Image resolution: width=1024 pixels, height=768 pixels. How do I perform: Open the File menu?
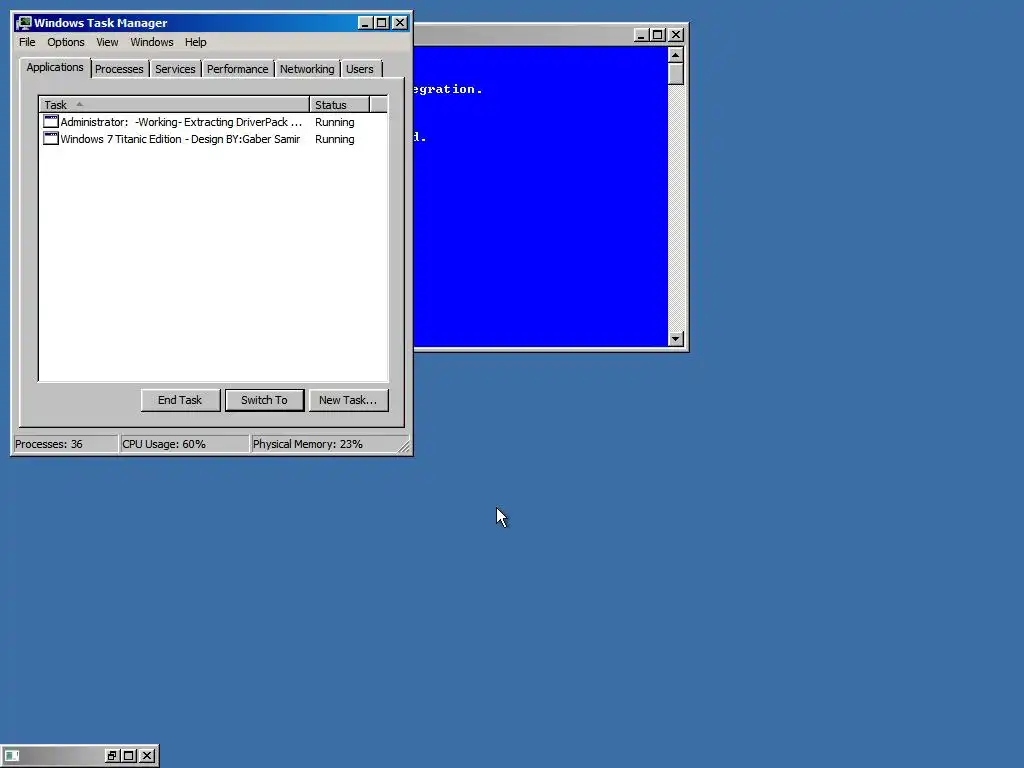27,42
